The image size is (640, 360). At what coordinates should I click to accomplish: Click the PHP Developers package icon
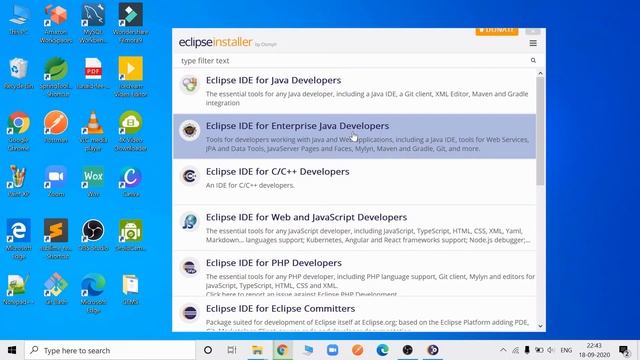pos(189,267)
